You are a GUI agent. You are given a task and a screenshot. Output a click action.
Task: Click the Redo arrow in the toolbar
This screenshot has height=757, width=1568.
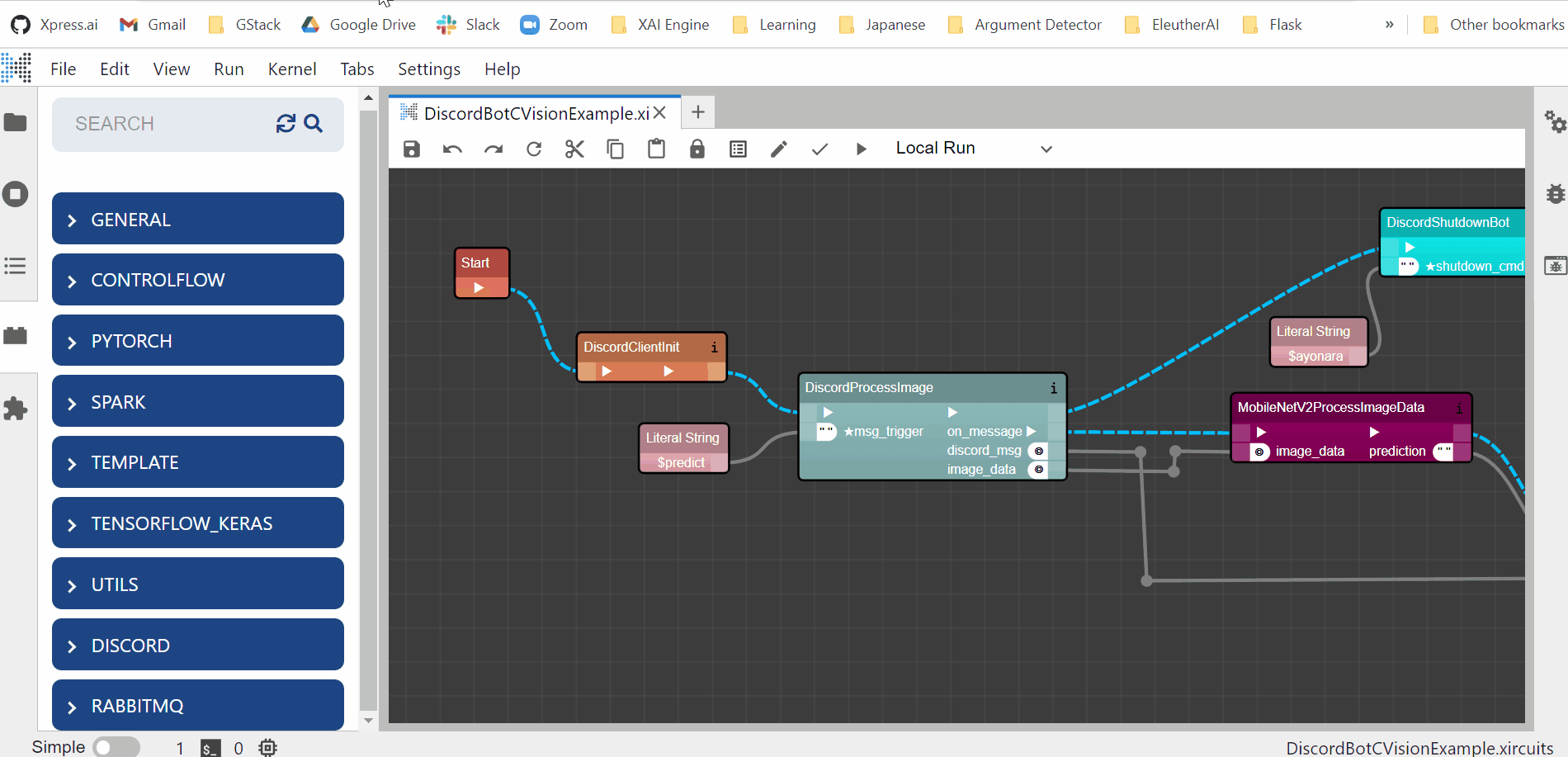[494, 149]
